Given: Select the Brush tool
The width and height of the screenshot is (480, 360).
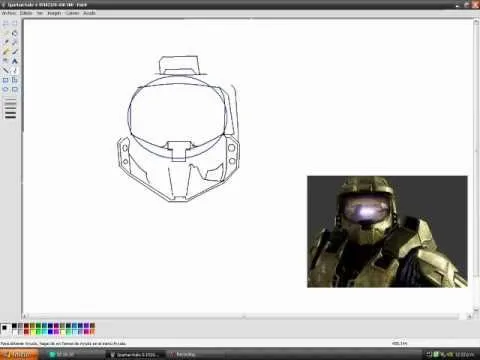Looking at the screenshot, I should 15,52.
